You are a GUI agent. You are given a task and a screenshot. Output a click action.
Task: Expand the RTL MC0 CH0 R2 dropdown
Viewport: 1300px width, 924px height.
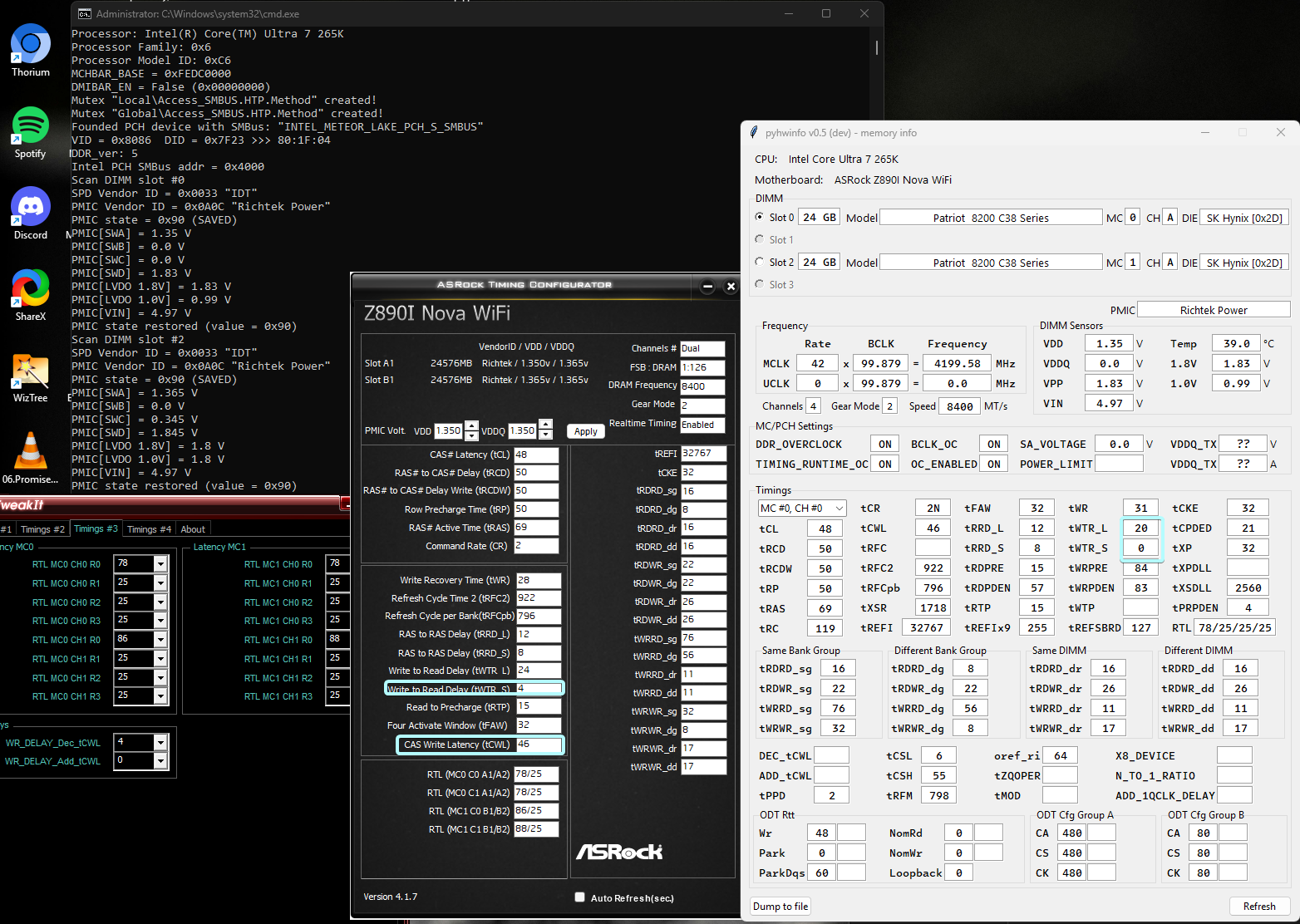coord(160,602)
